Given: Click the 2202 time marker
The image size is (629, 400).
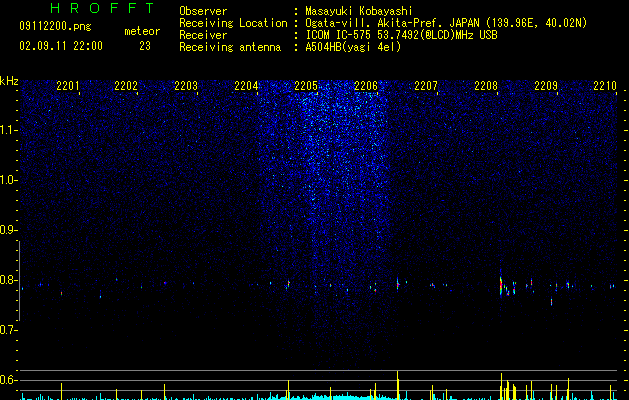Looking at the screenshot, I should point(126,86).
